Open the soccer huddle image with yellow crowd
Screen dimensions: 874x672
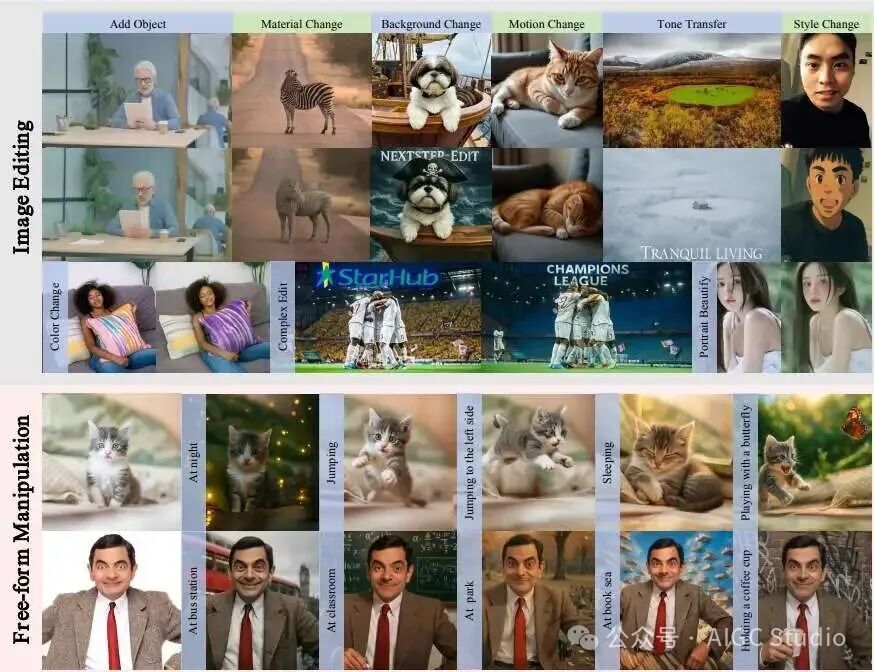[x=388, y=318]
